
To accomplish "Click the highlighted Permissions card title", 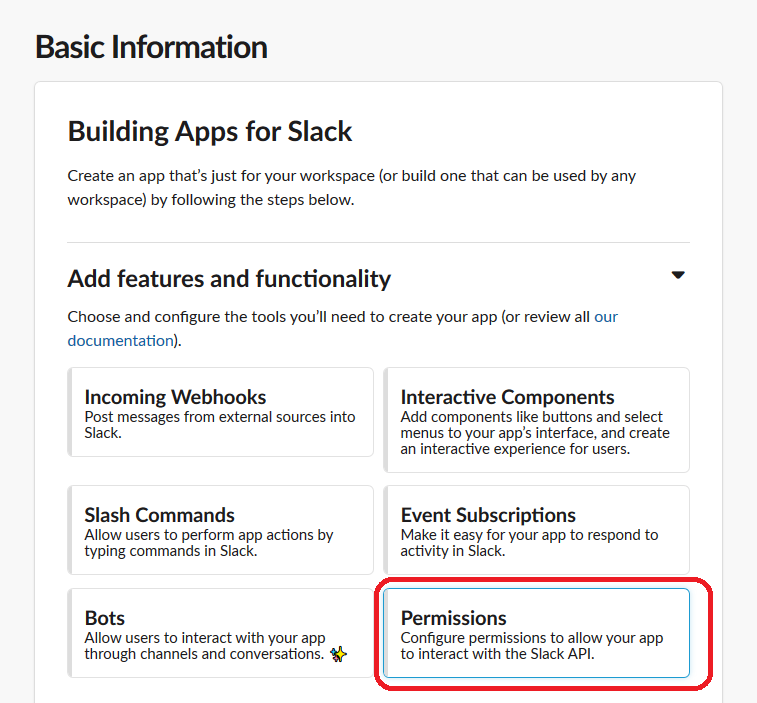I will click(453, 617).
